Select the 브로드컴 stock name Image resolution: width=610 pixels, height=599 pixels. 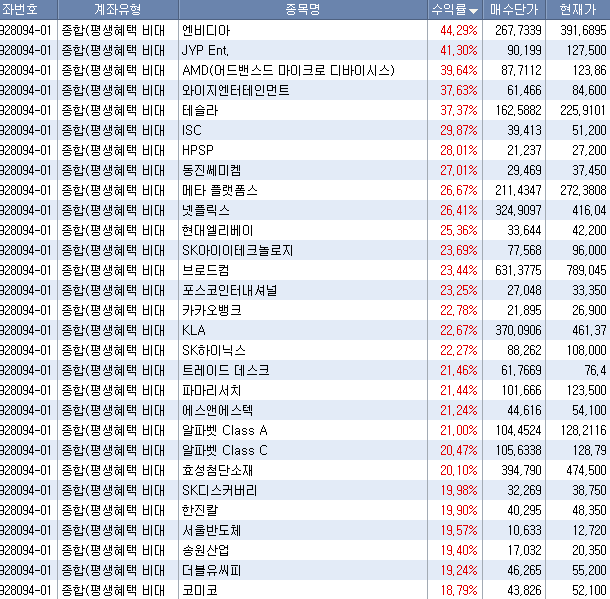pos(205,270)
